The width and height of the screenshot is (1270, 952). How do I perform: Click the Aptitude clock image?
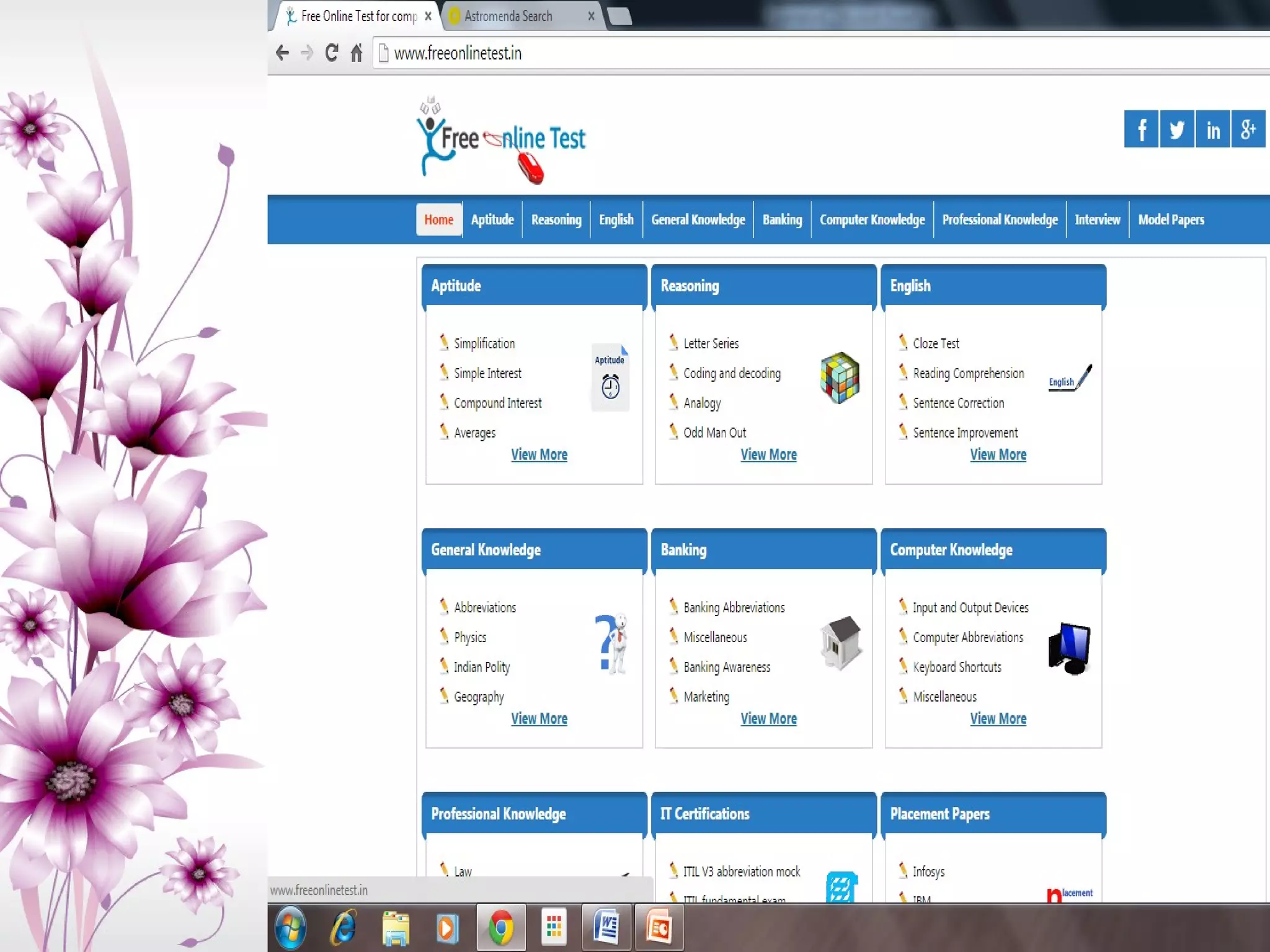(x=610, y=377)
